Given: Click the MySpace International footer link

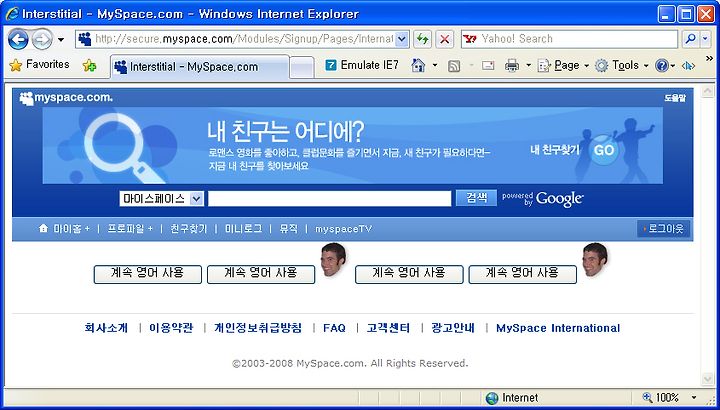Looking at the screenshot, I should click(x=558, y=328).
